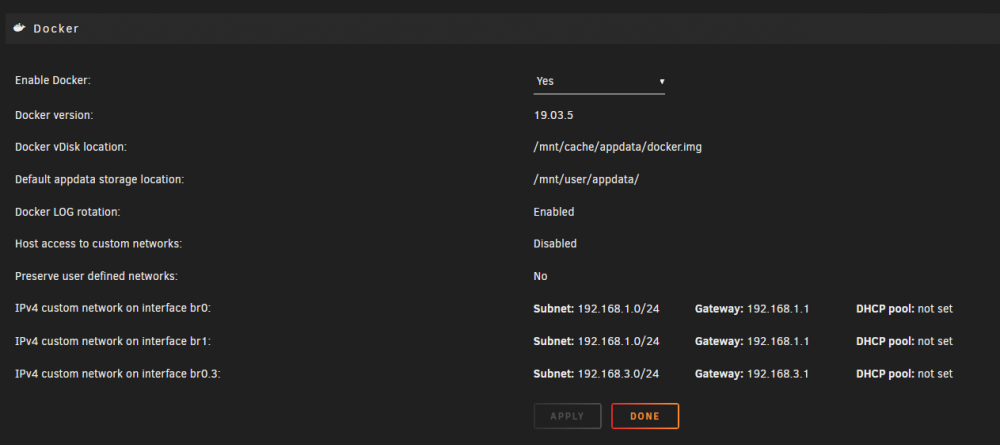Click the Docker LOG rotation label
Screen dimensions: 1000x445
click(68, 212)
